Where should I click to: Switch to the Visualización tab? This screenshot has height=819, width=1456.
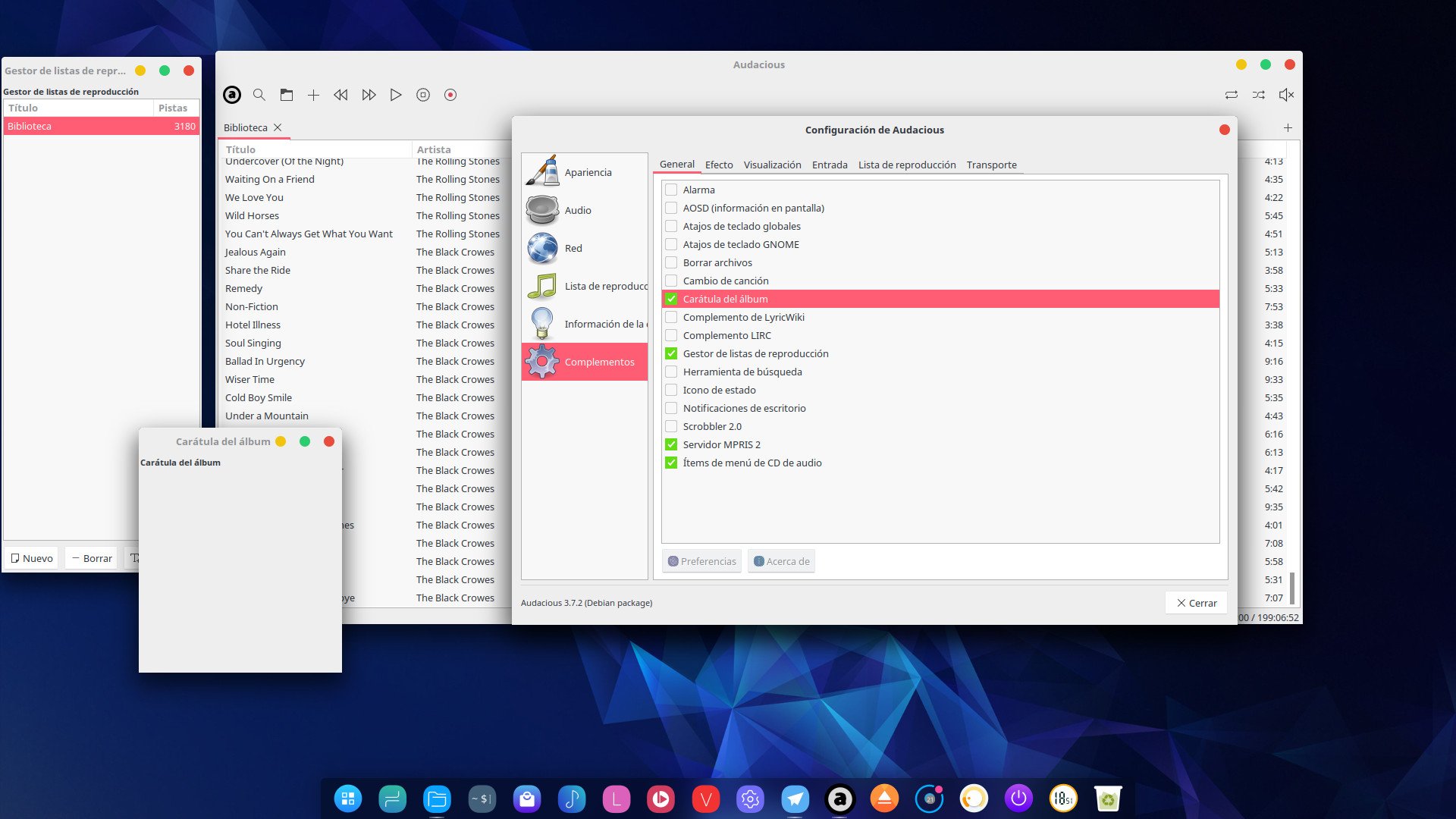pos(772,165)
